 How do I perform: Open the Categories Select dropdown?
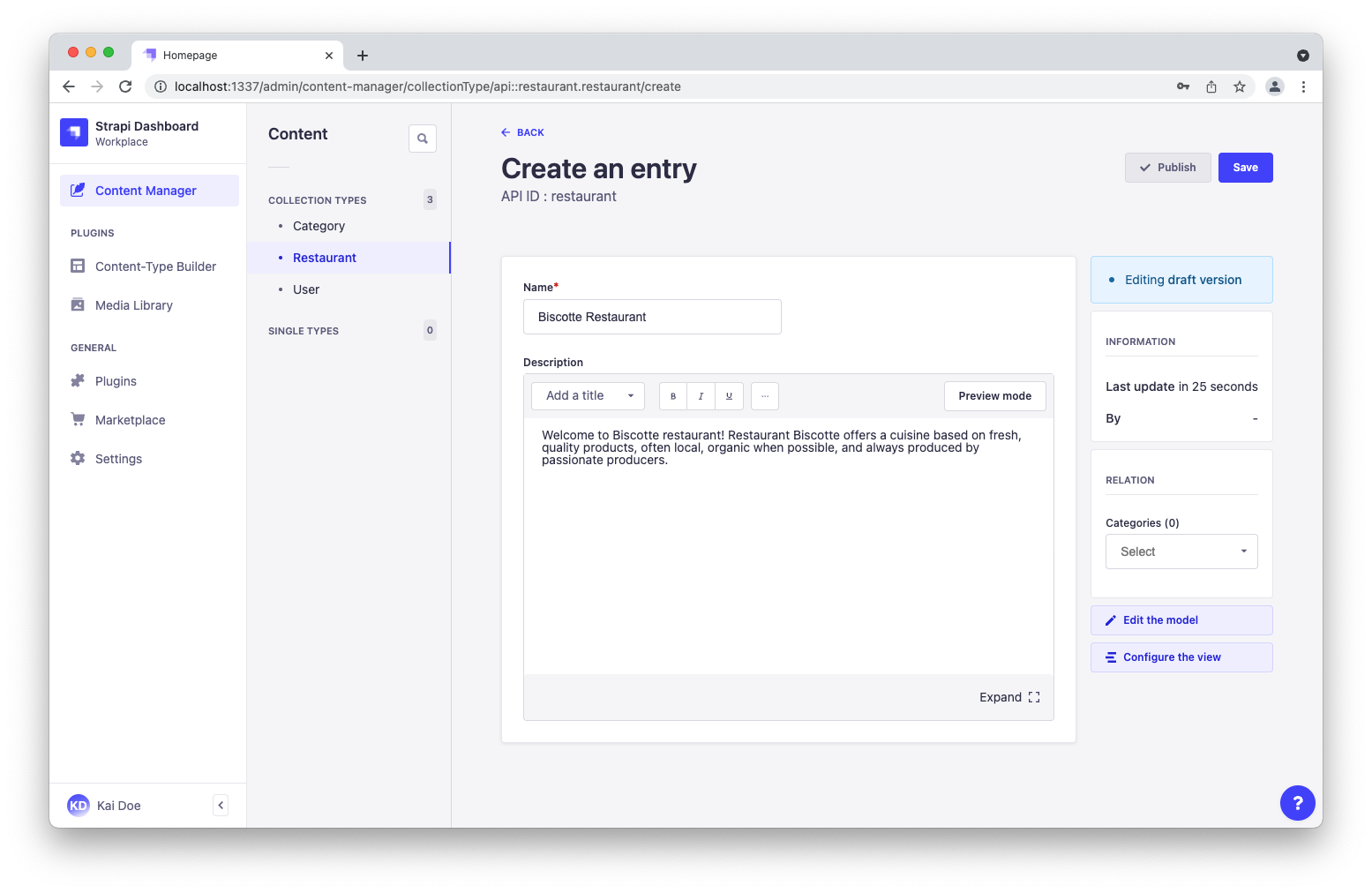point(1181,551)
